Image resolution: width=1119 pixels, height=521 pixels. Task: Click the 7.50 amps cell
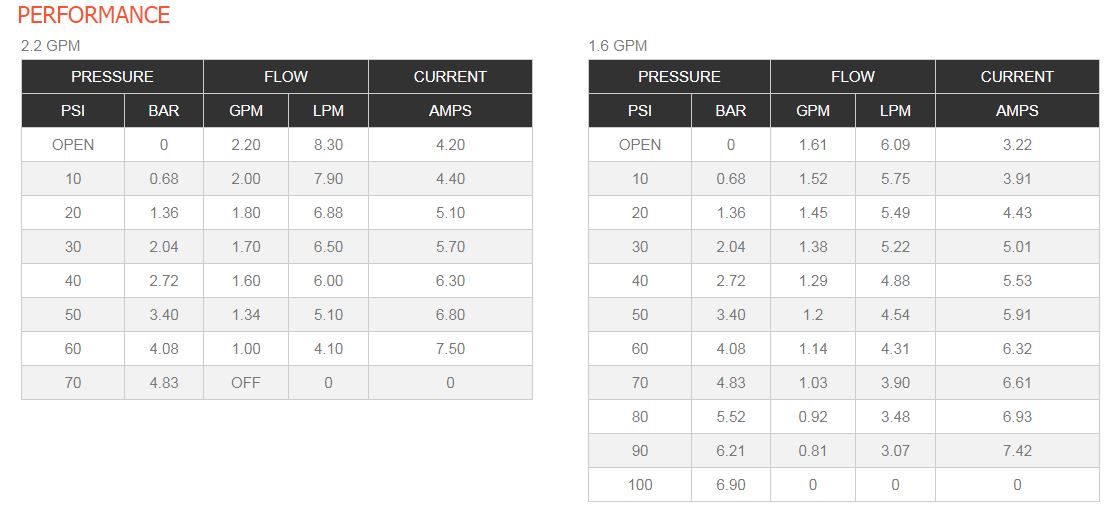[450, 349]
